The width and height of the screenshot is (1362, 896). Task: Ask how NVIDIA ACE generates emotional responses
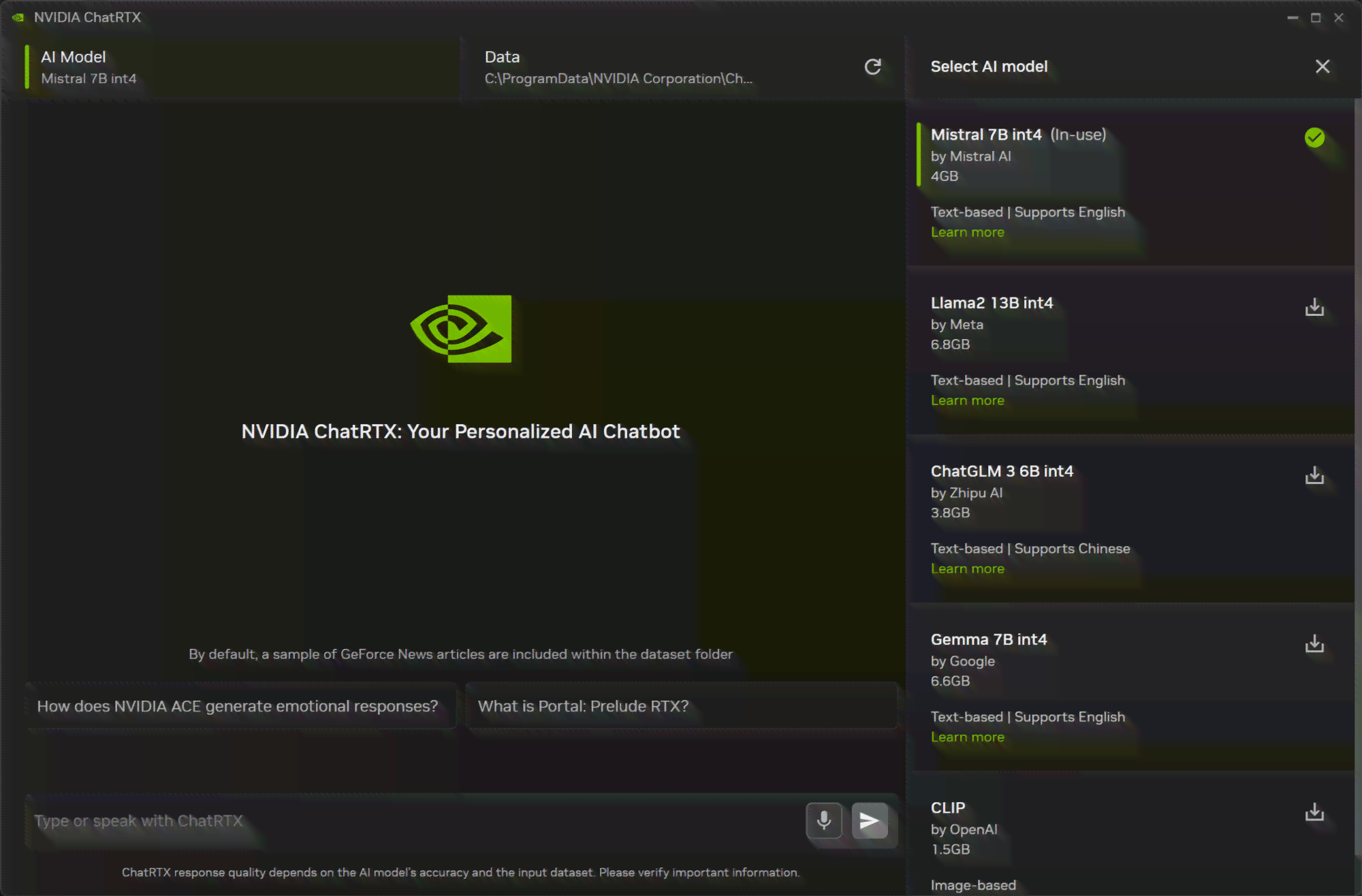pyautogui.click(x=240, y=706)
